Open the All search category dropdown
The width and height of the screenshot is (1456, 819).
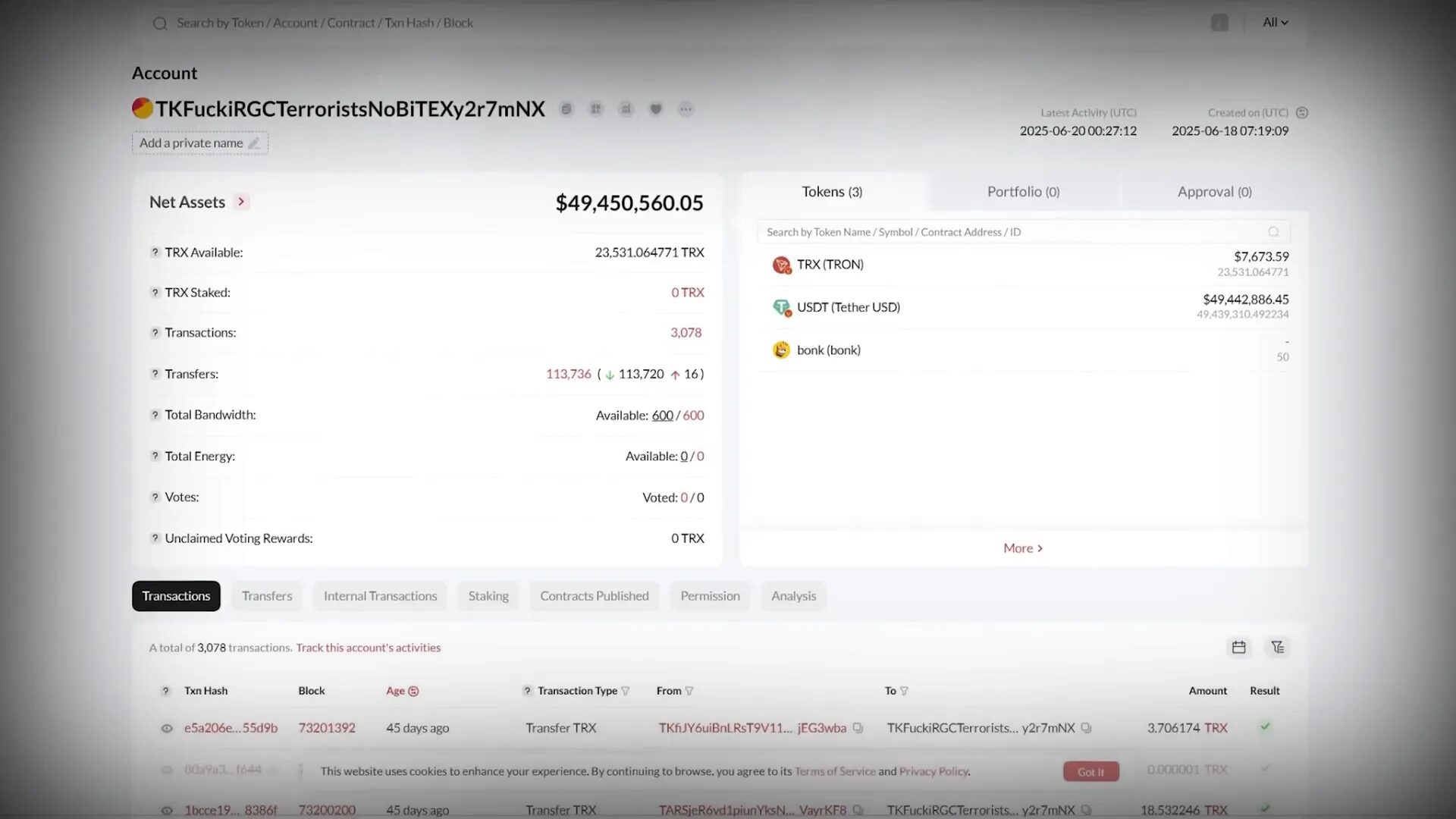[x=1274, y=22]
